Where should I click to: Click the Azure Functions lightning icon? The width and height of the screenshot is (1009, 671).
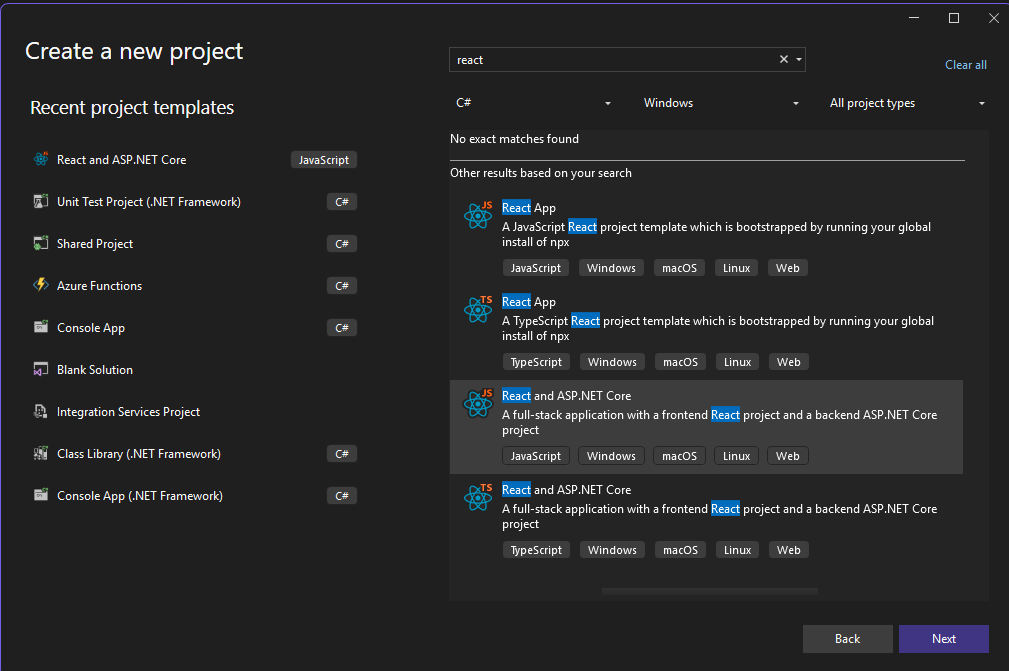(x=41, y=285)
